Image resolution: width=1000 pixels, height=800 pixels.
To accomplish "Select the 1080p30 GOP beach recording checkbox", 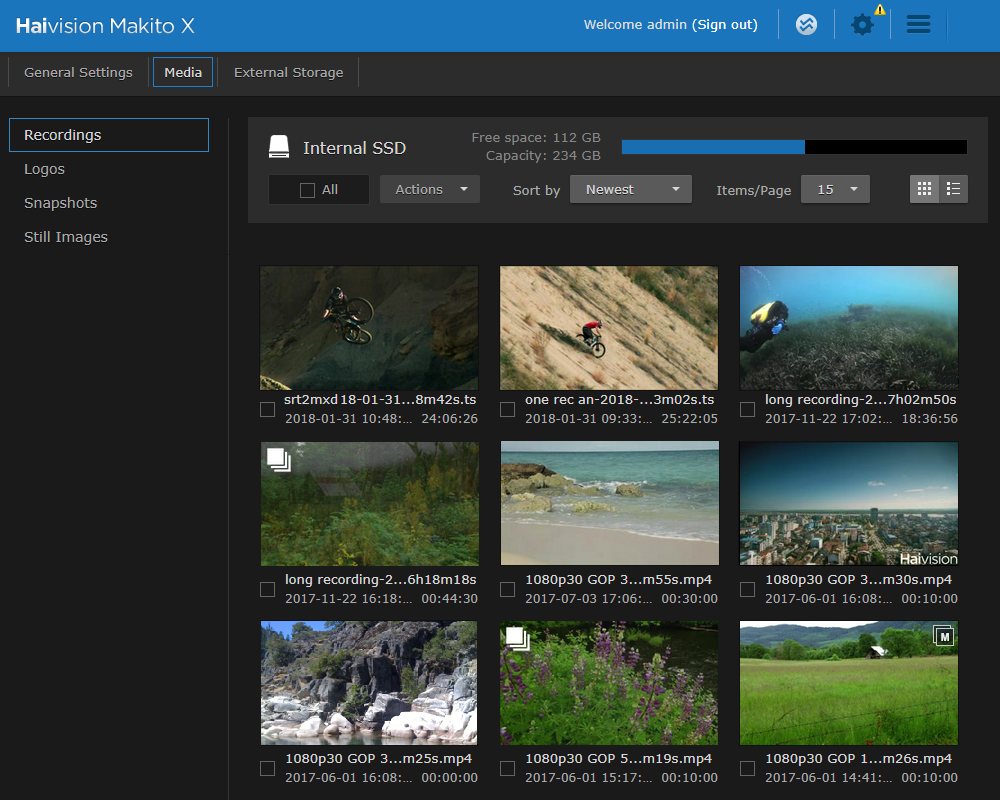I will [507, 589].
